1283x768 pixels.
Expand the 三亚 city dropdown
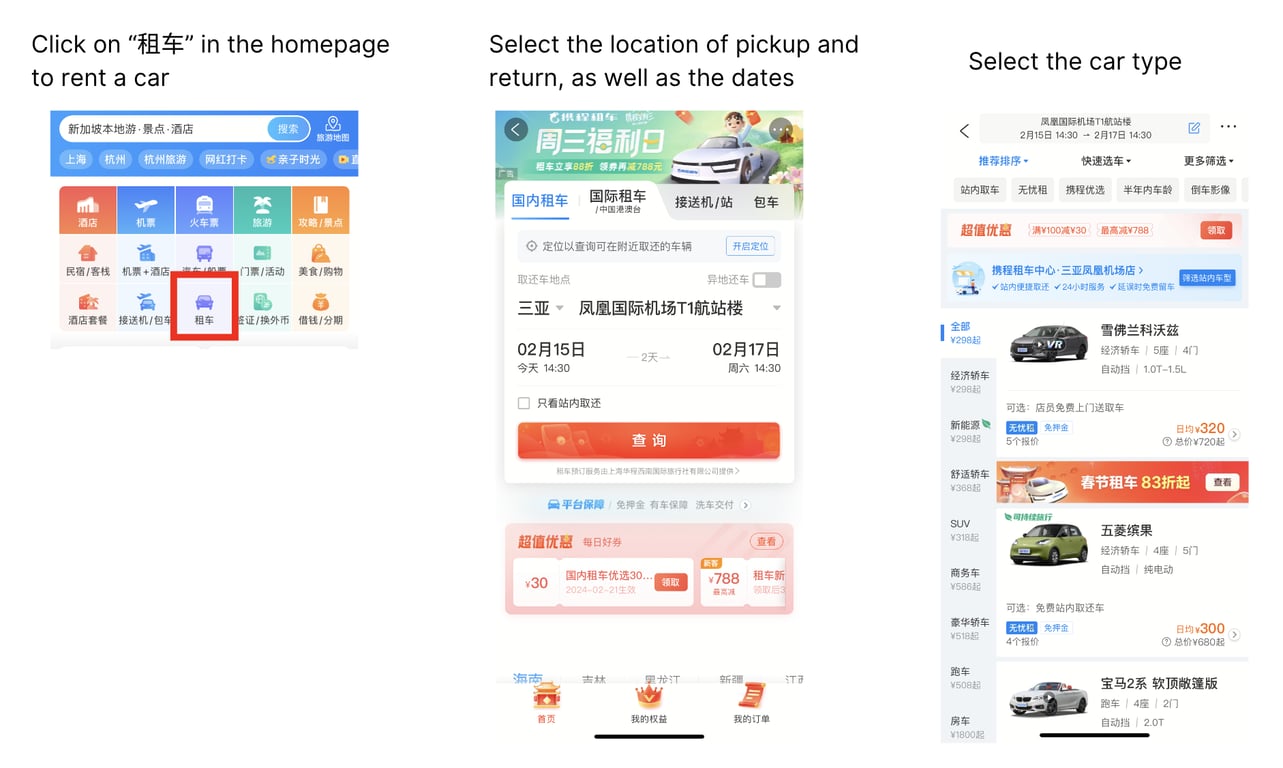point(541,308)
